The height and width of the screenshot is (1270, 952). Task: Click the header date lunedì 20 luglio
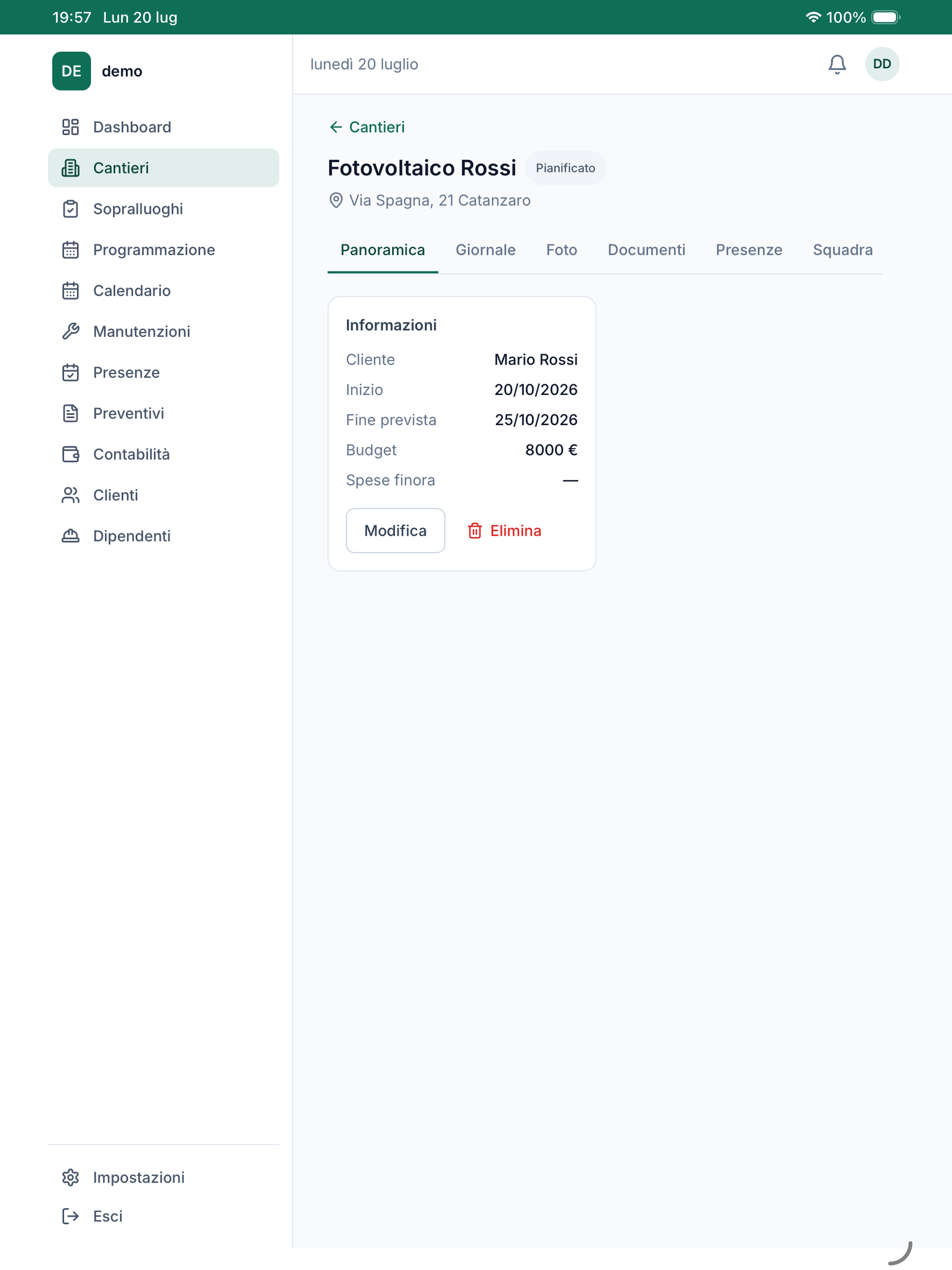(364, 64)
